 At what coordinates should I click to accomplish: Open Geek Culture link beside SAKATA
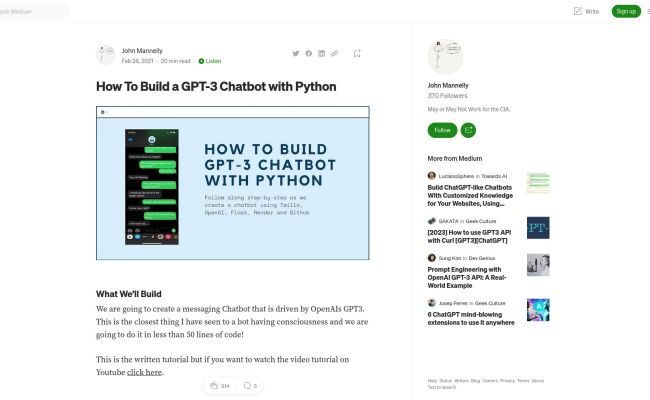[x=481, y=221]
